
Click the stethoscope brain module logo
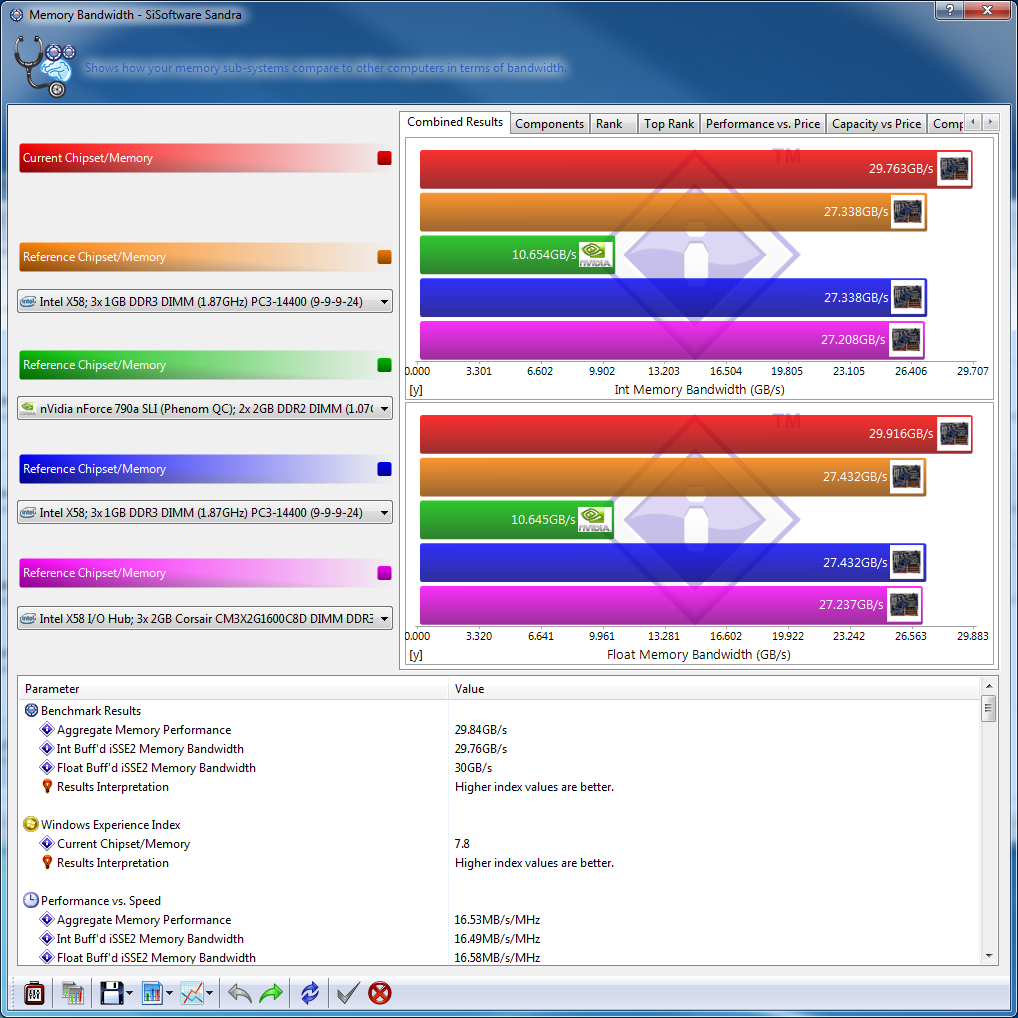pyautogui.click(x=44, y=66)
